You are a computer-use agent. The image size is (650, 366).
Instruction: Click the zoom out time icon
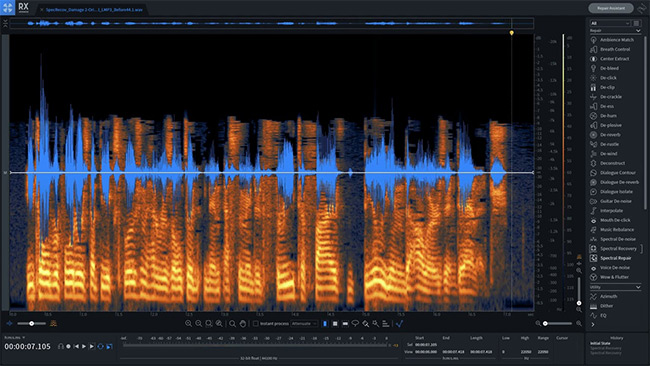point(199,324)
